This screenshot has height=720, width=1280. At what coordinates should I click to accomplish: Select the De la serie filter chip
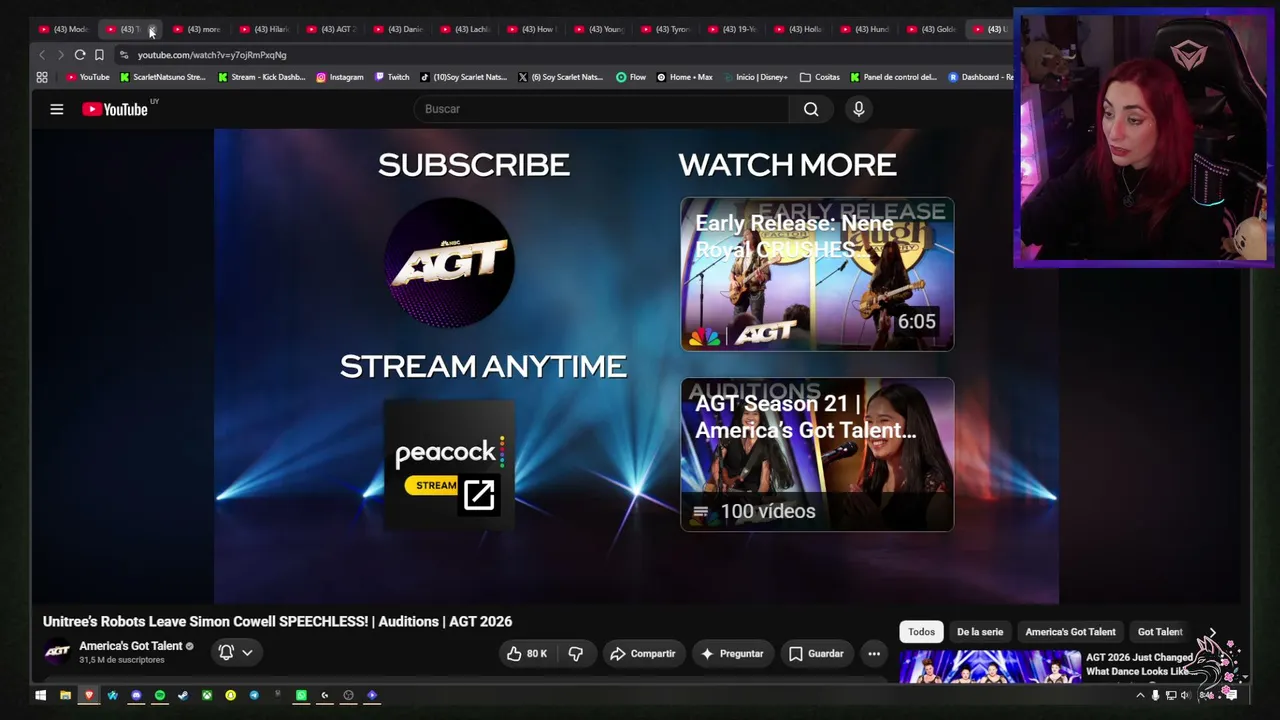(x=980, y=632)
